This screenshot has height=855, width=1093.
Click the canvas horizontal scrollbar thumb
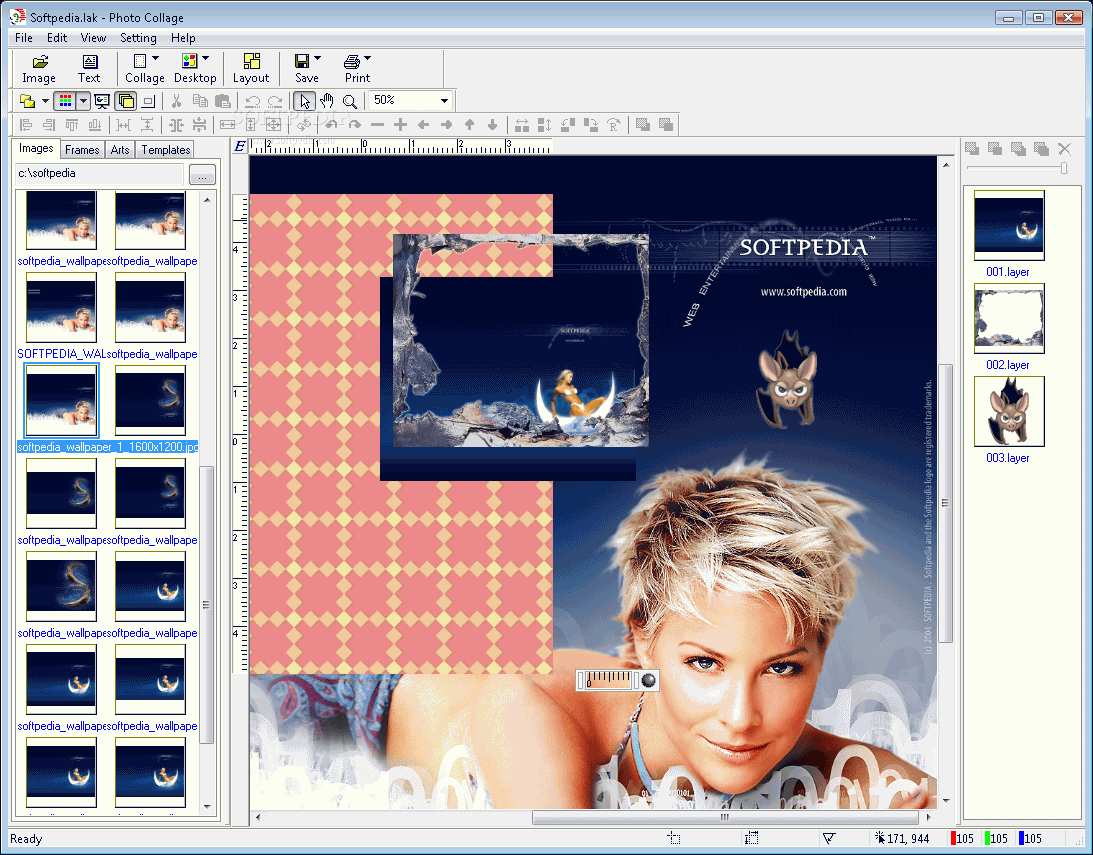[x=725, y=817]
